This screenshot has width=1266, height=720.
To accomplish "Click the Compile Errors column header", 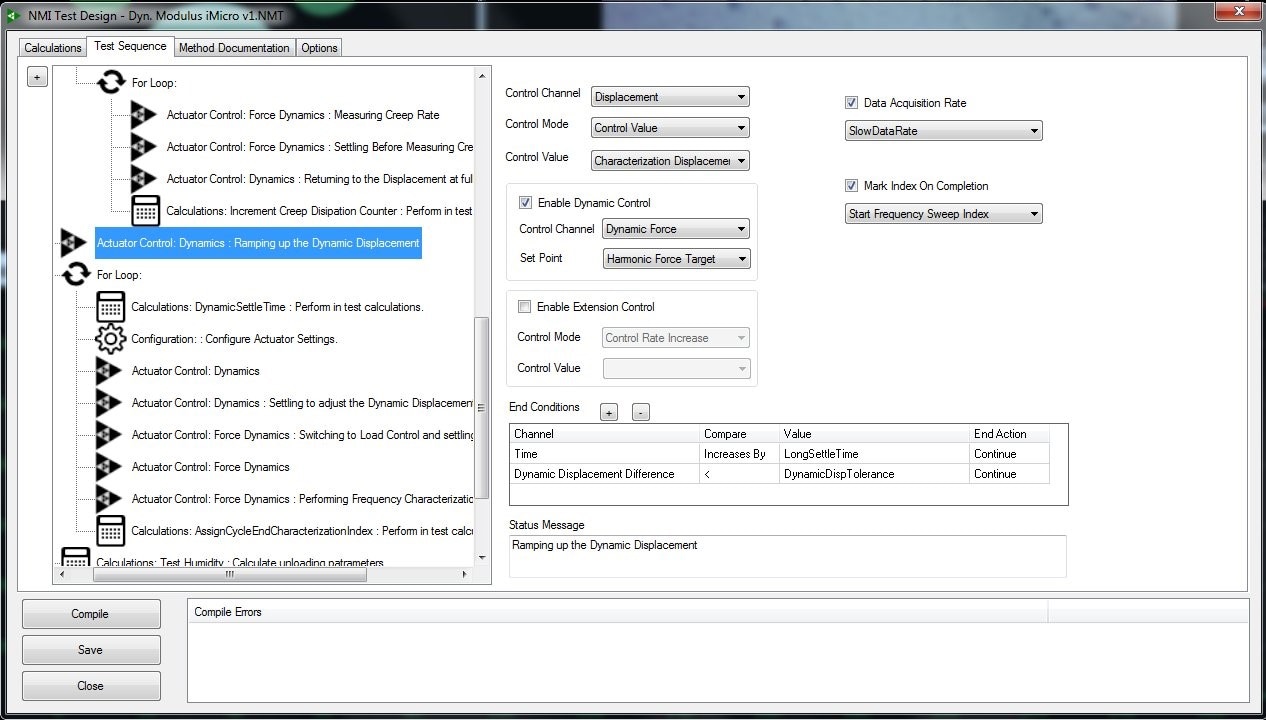I will click(617, 612).
